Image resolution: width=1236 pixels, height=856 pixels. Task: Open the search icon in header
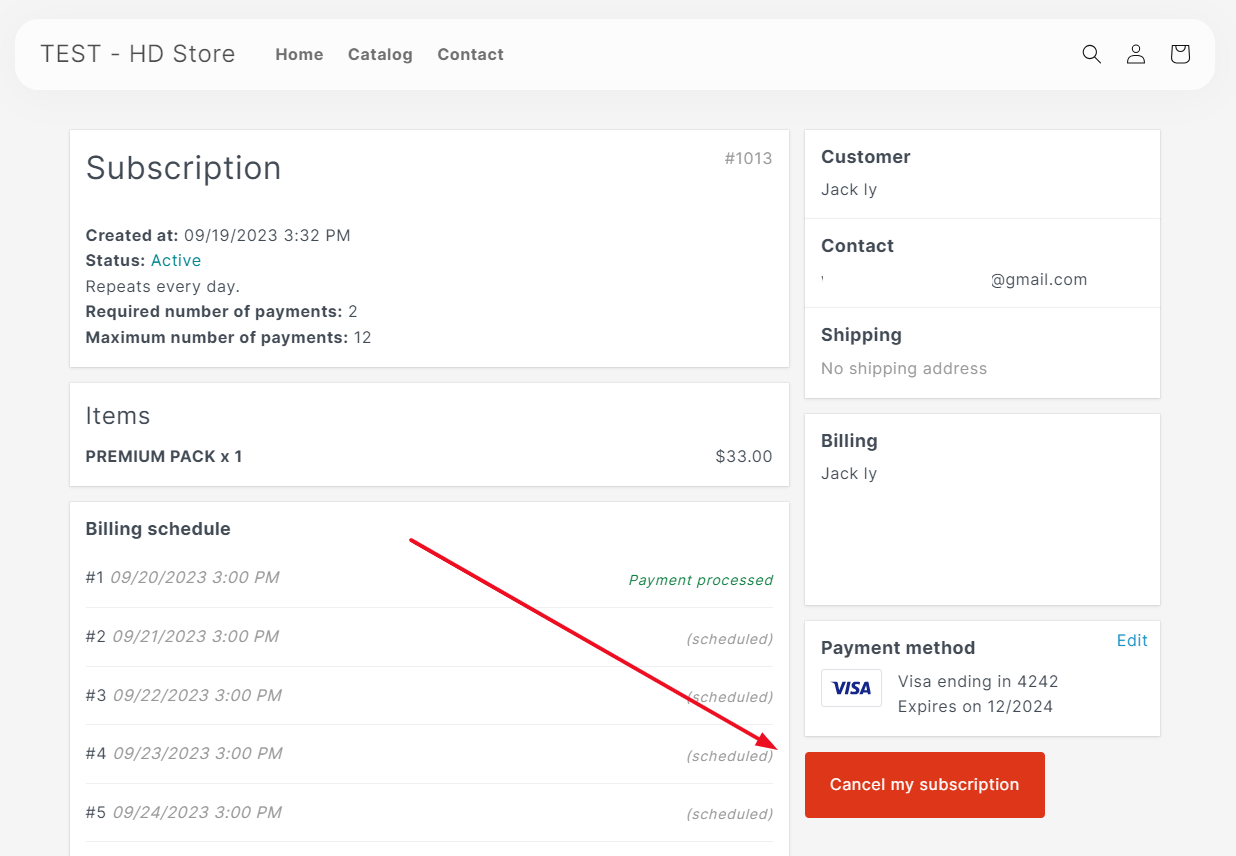(x=1091, y=54)
